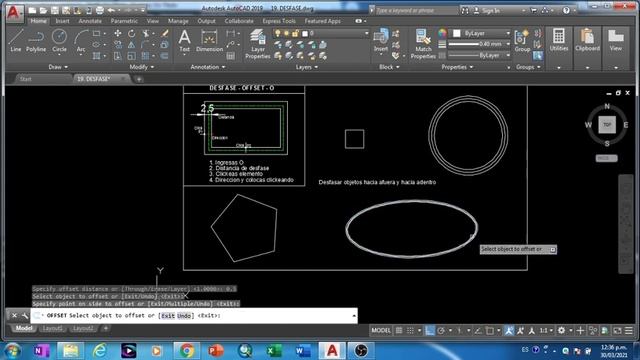Click the TOP face of ViewCube
Viewport: 640px width, 360px height.
607,125
